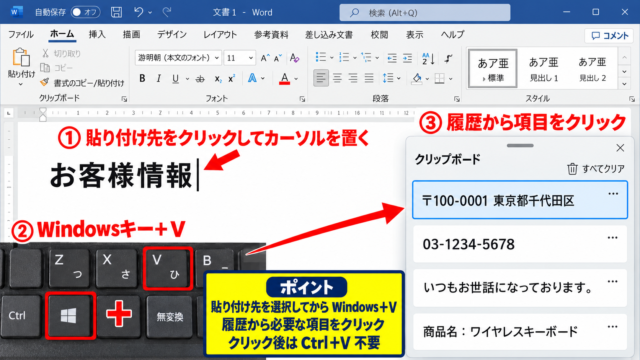Select the 見出し 2 style
This screenshot has height=360, width=640.
tap(593, 69)
